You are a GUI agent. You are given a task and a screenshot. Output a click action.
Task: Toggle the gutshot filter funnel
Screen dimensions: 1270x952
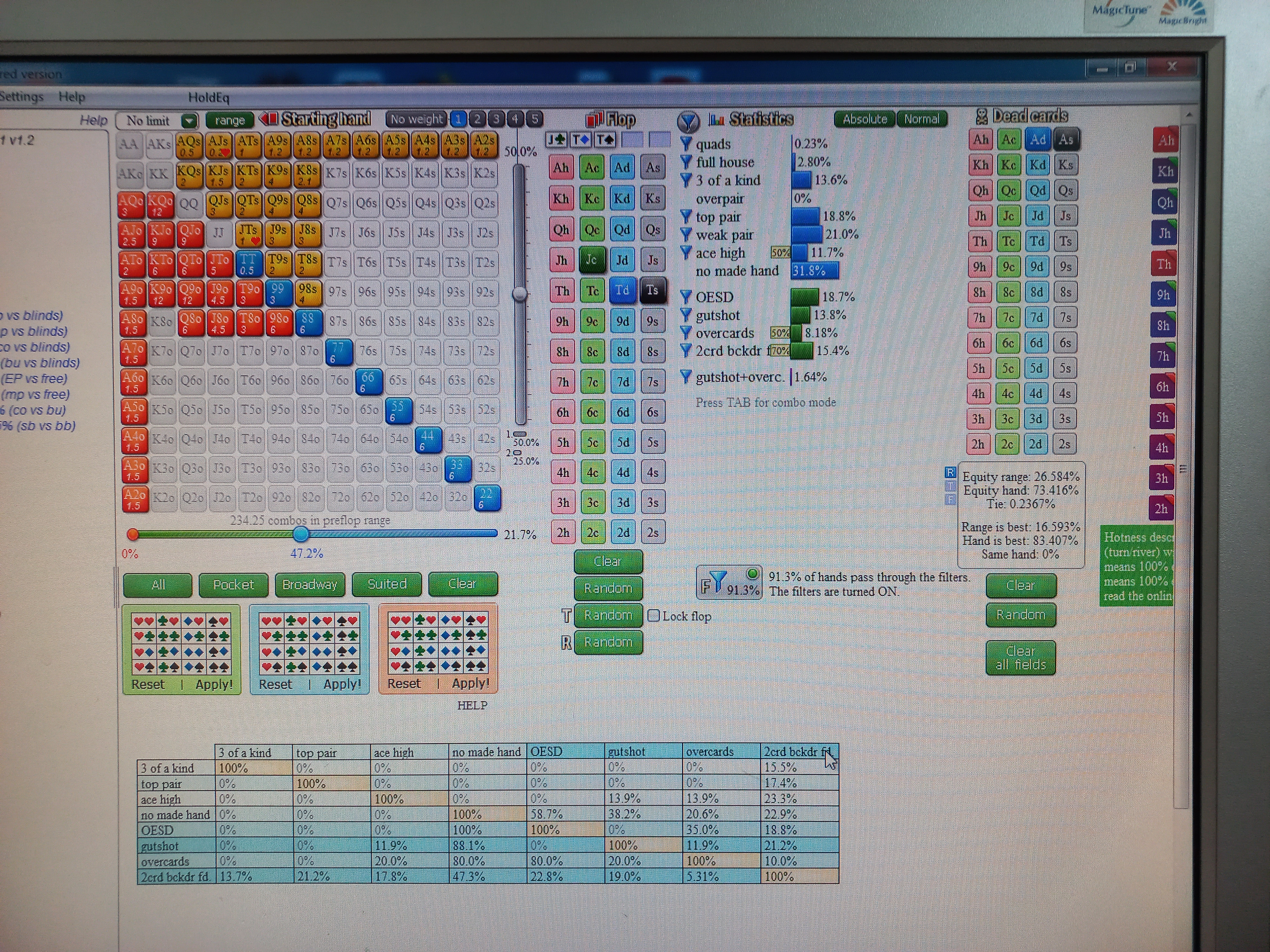686,315
